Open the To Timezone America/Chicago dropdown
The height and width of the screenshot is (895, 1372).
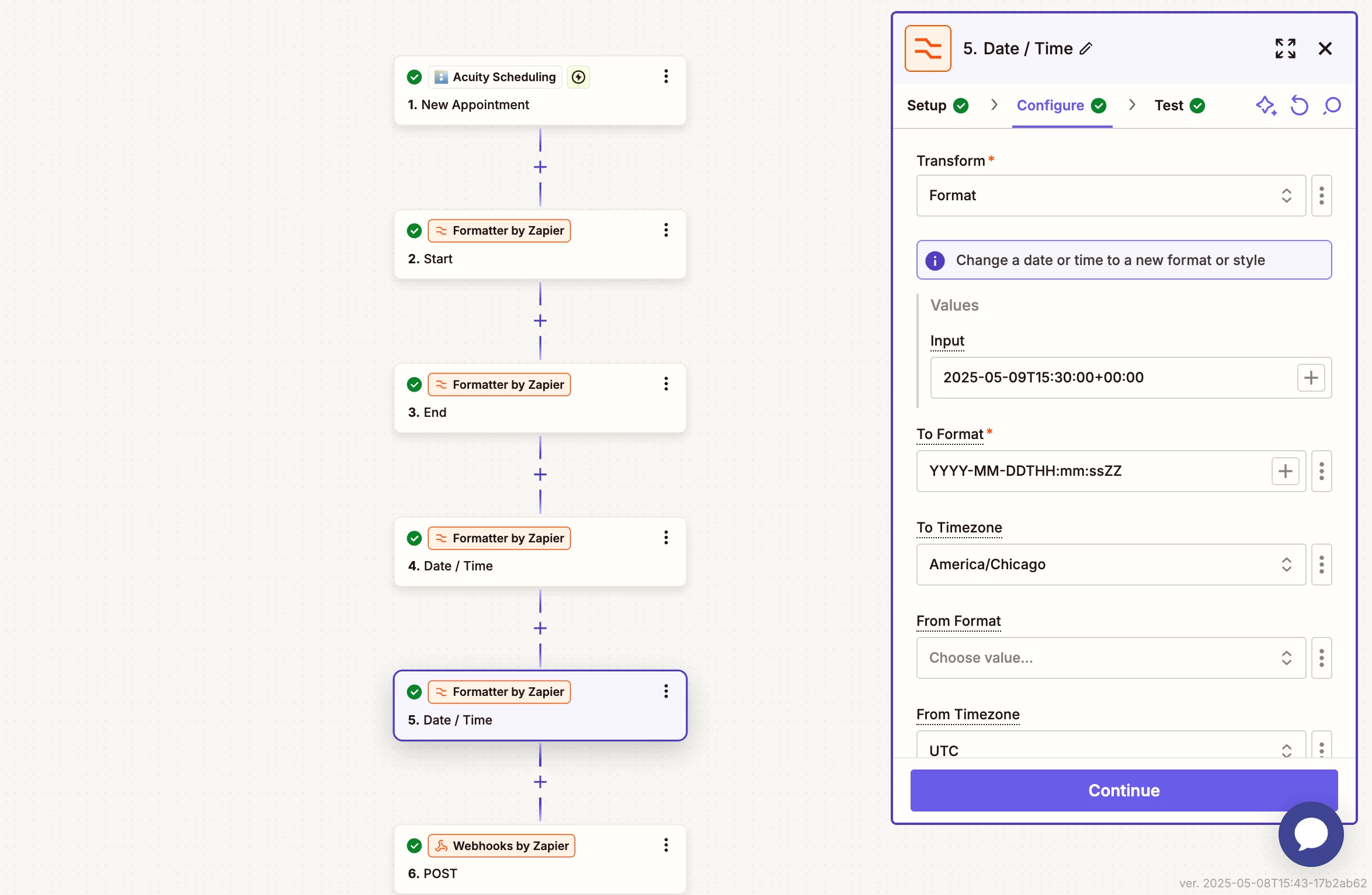coord(1111,565)
